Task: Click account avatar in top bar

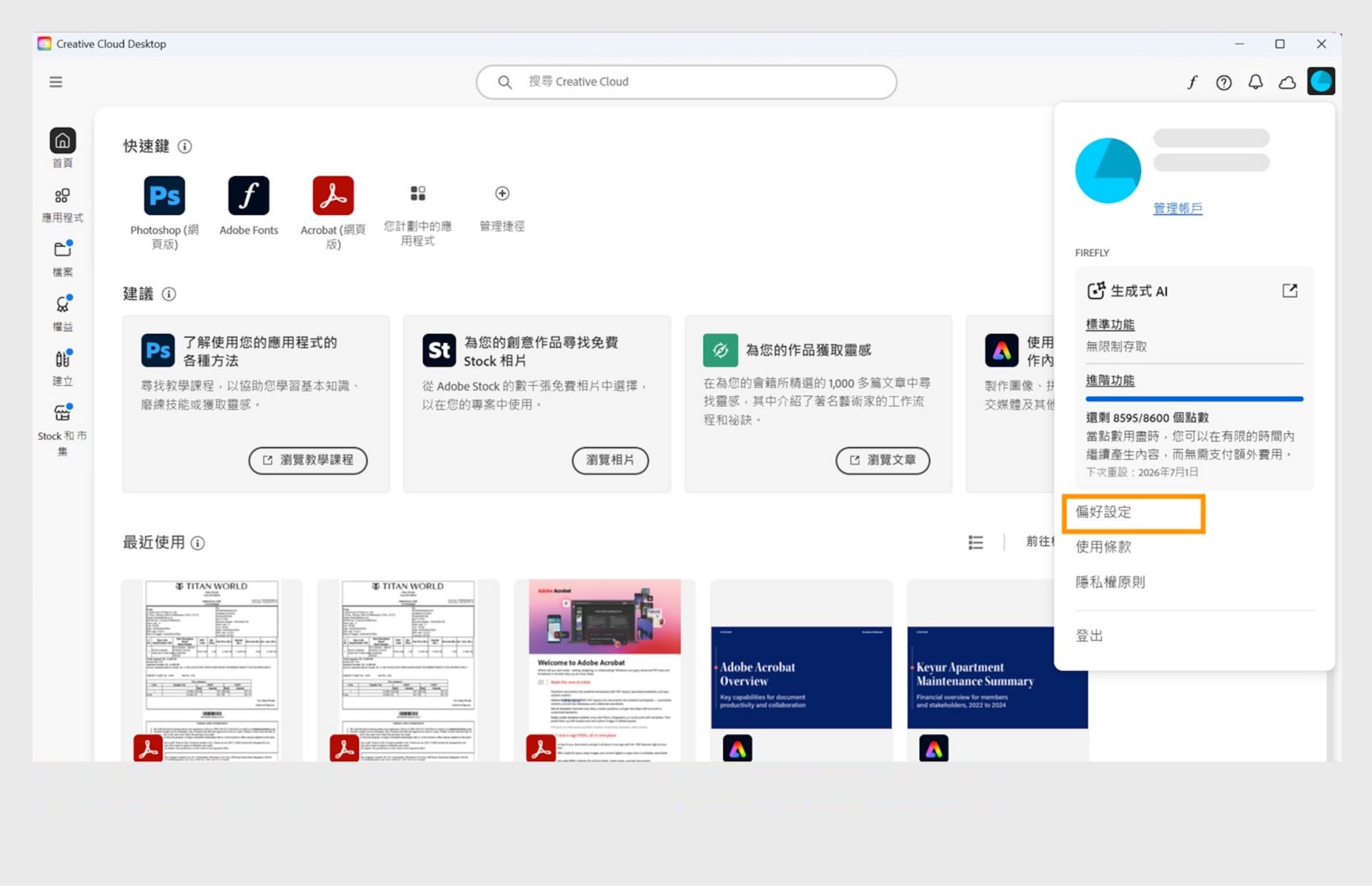Action: 1321,81
